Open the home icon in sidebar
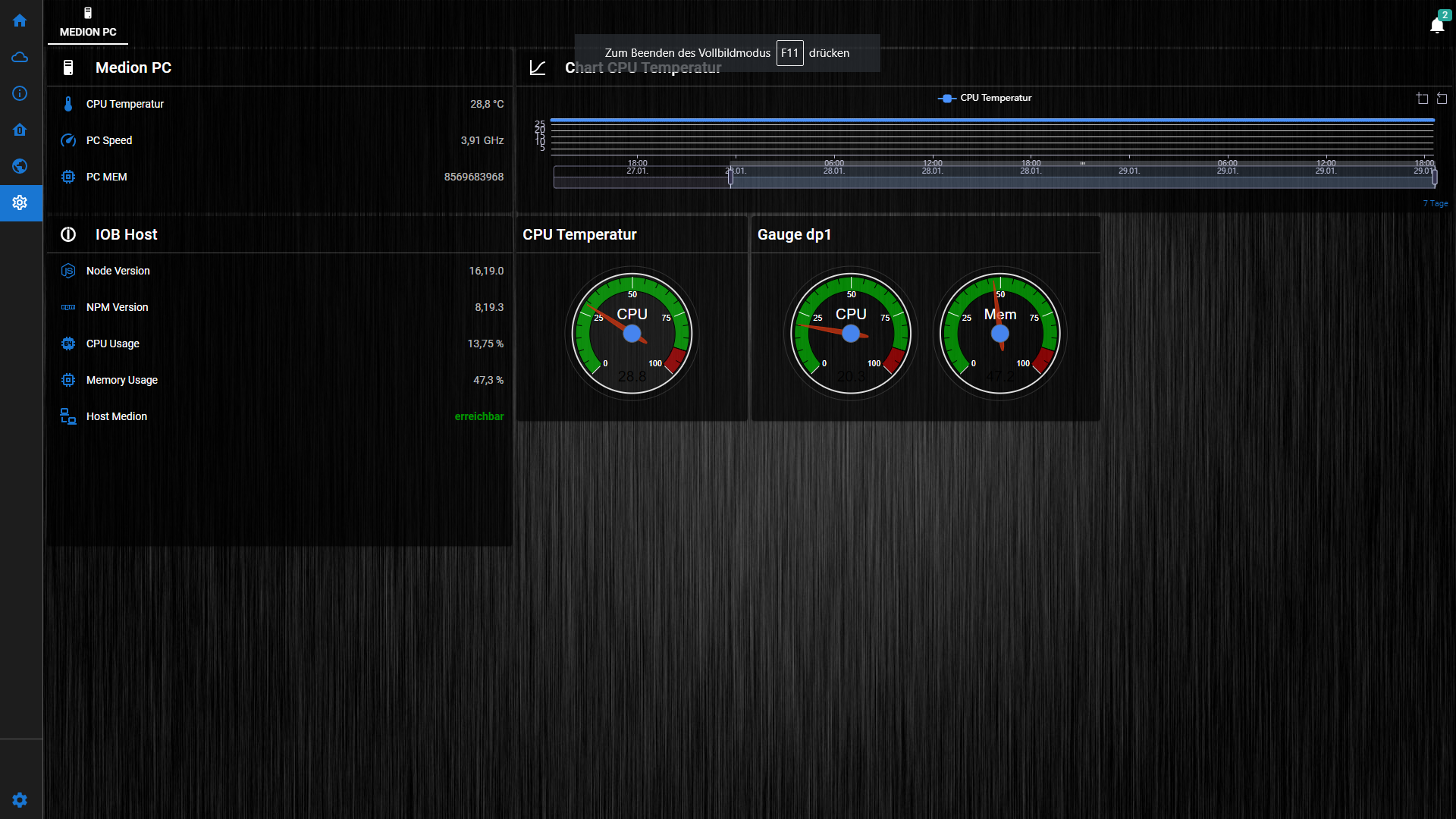 point(20,20)
